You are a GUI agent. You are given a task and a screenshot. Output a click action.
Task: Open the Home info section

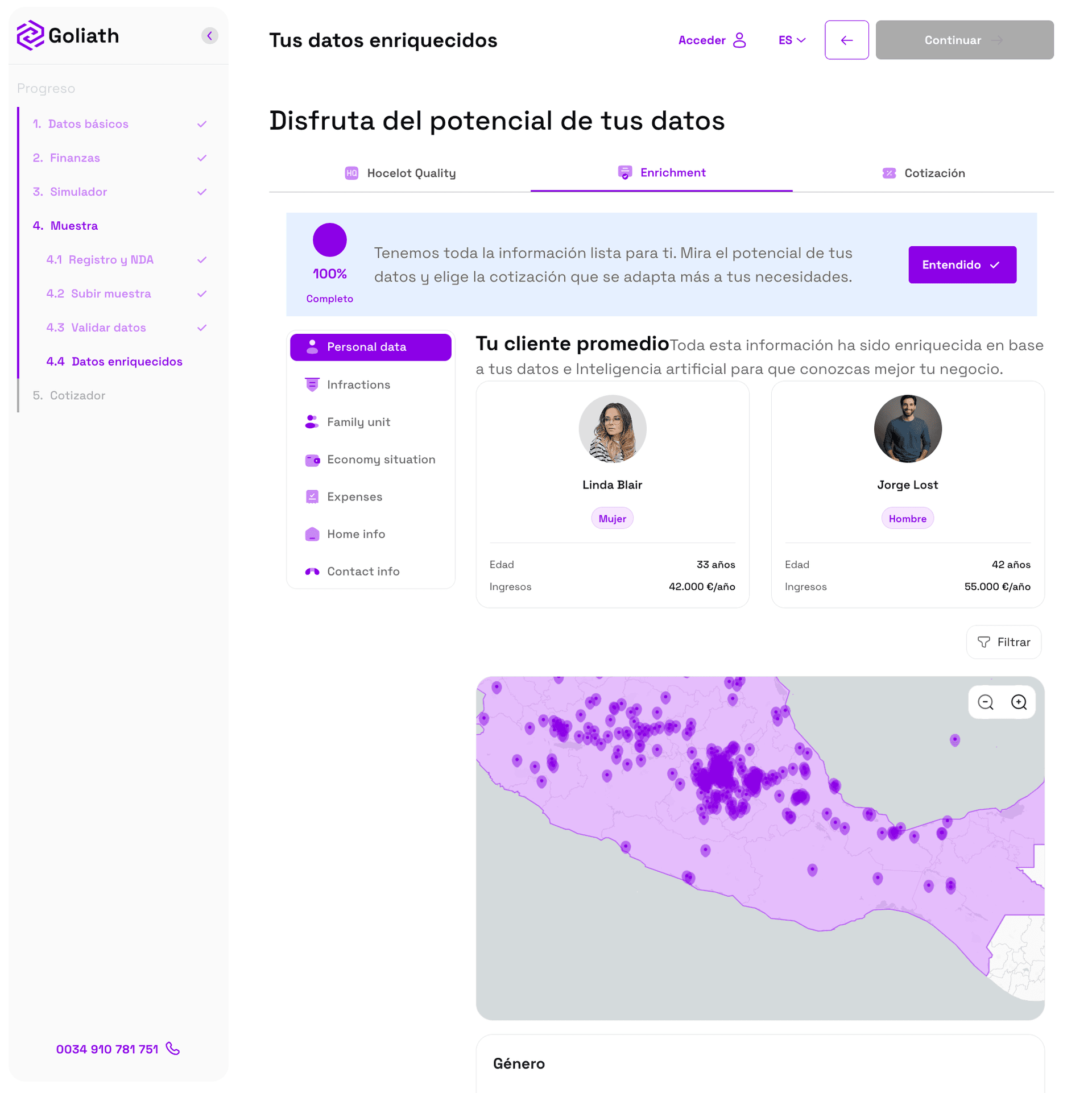tap(355, 534)
